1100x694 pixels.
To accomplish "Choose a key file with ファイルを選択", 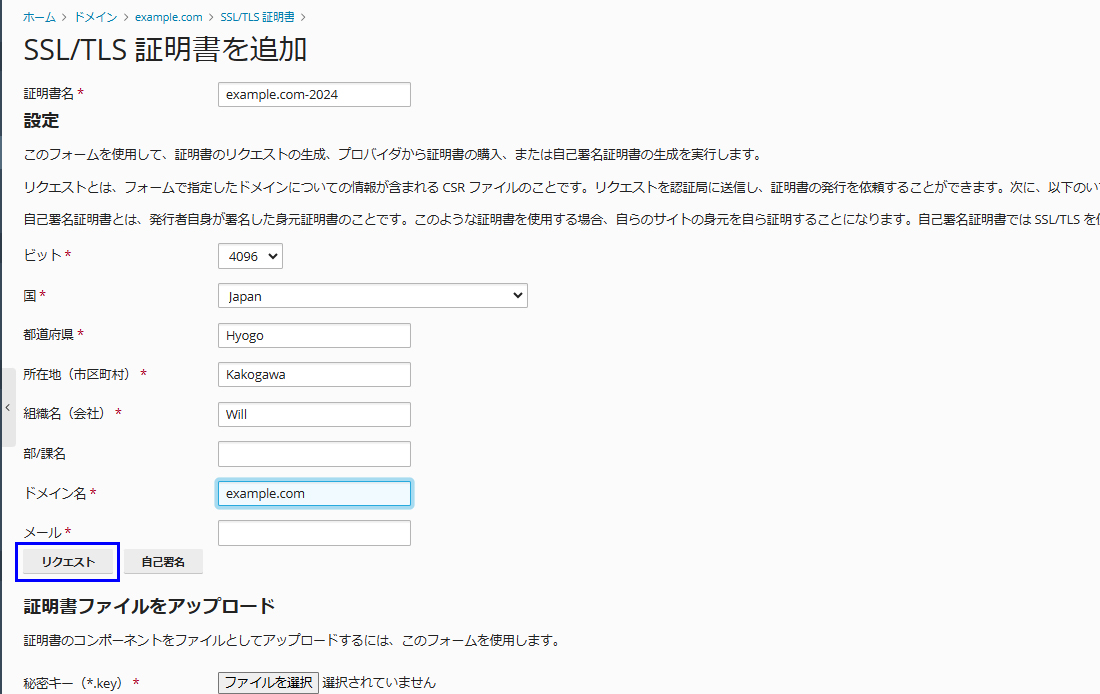I will coord(268,683).
